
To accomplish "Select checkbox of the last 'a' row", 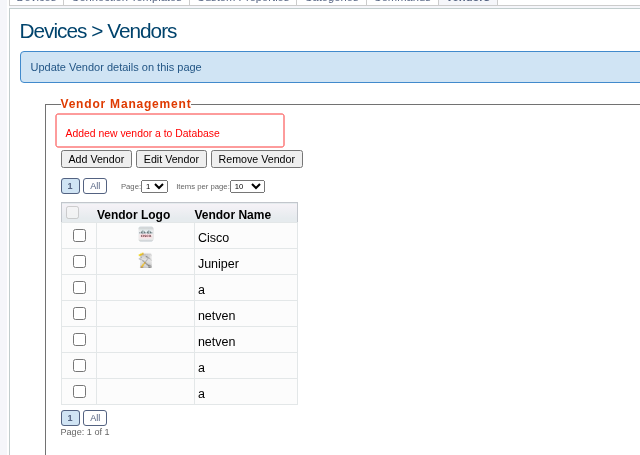I will pos(79,391).
